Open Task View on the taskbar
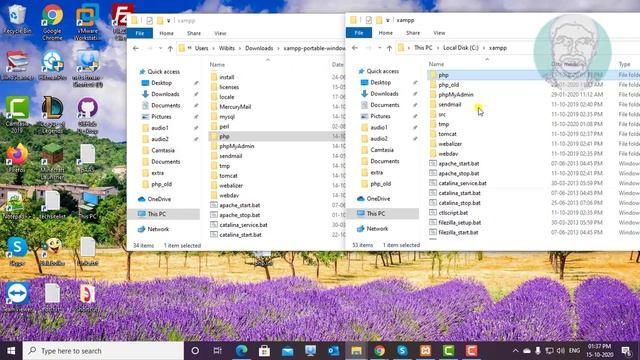 [218, 351]
